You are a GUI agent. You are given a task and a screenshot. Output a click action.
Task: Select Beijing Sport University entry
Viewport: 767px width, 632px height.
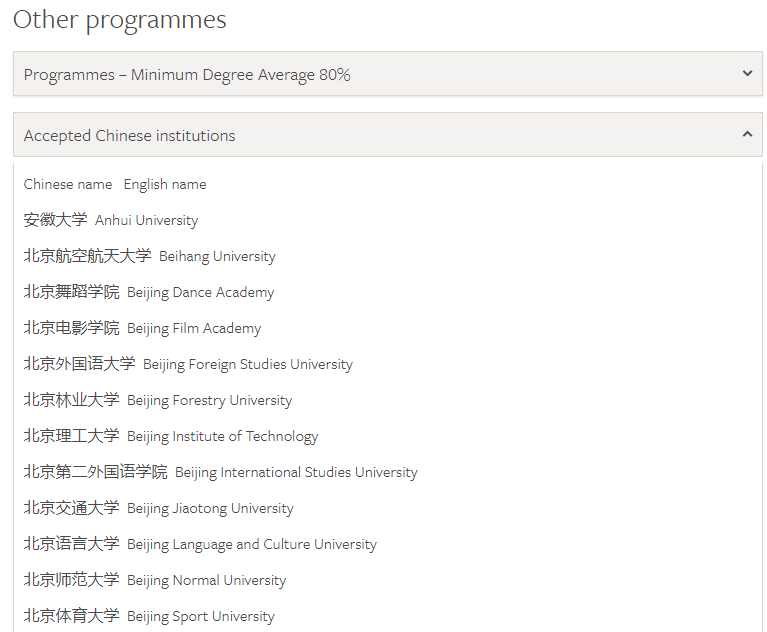(x=200, y=616)
